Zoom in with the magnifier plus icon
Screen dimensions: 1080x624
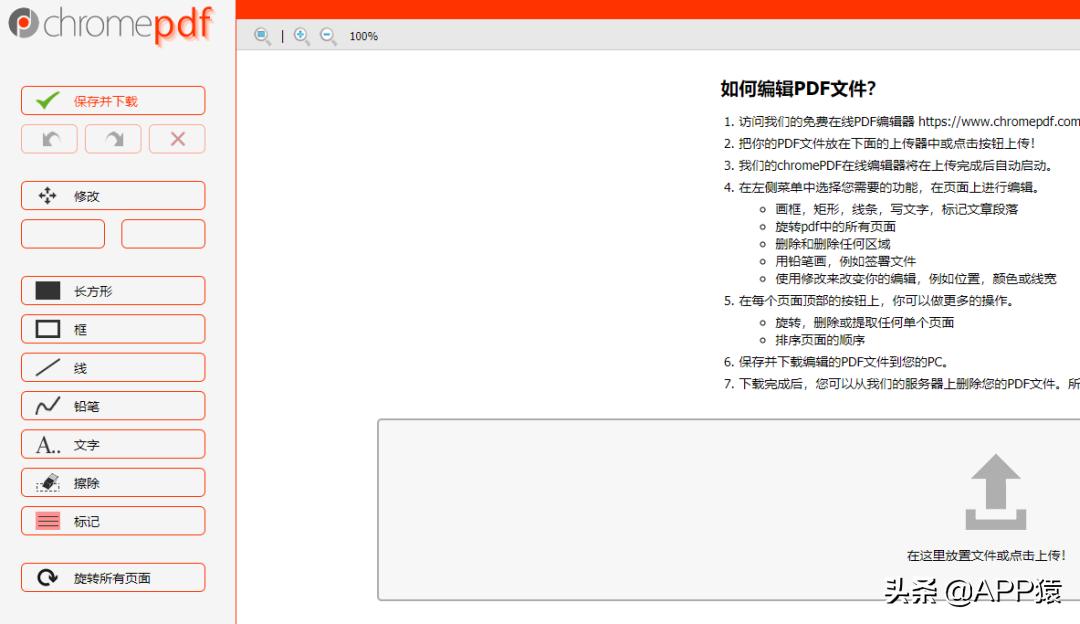pyautogui.click(x=300, y=36)
